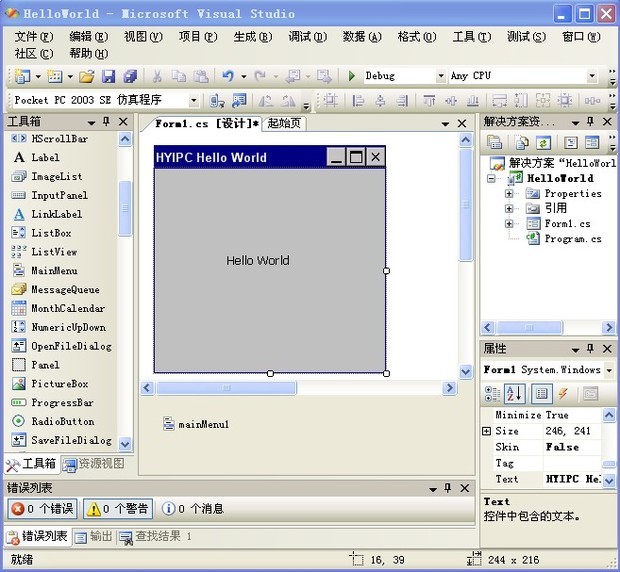Click the Save All icon

click(x=130, y=76)
